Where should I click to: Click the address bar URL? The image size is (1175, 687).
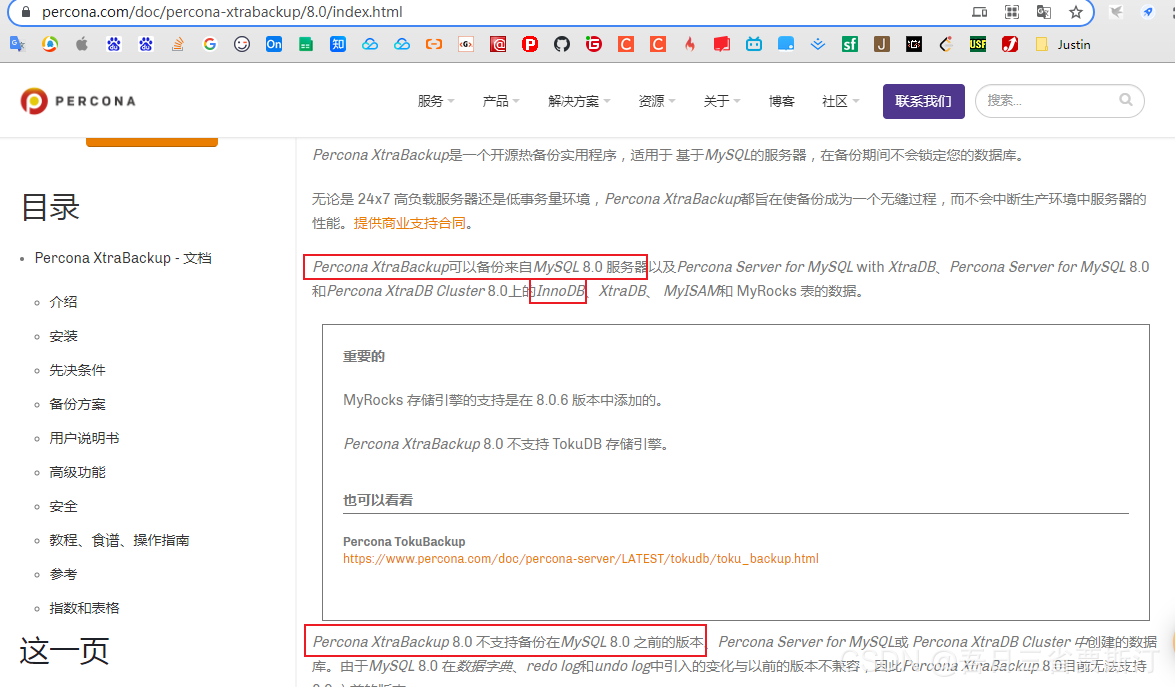[222, 12]
